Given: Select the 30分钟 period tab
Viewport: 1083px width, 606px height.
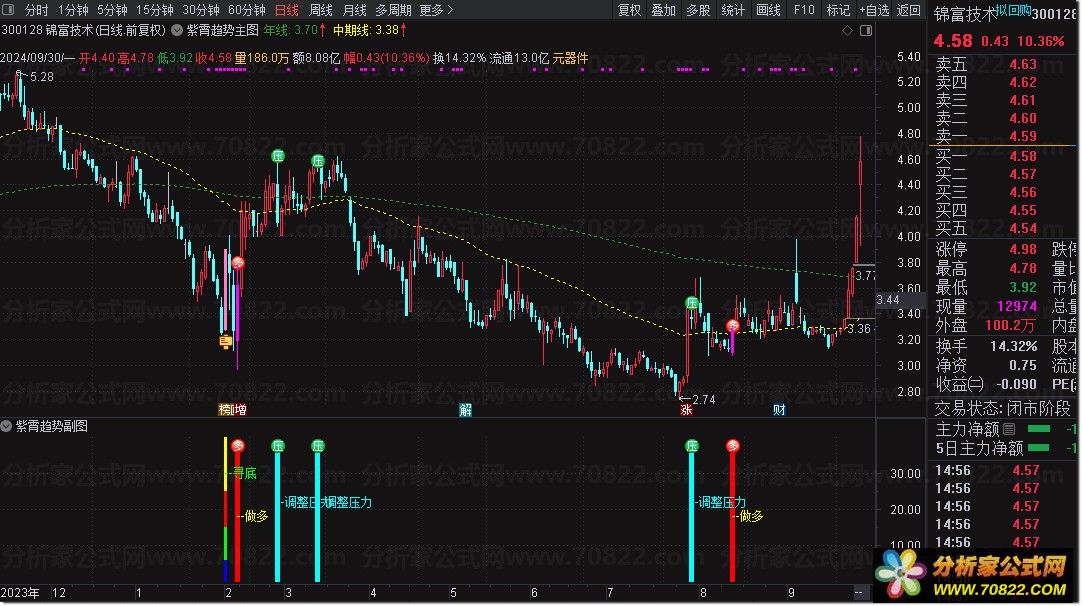Looking at the screenshot, I should click(x=200, y=10).
